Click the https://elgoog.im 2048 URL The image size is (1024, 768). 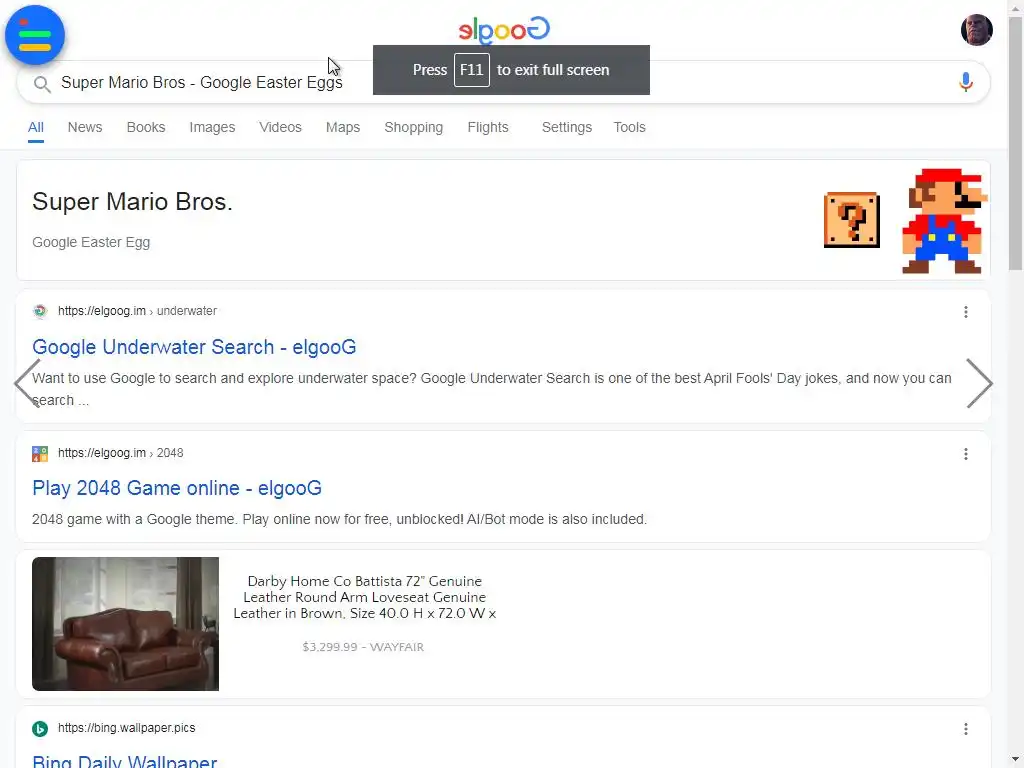pyautogui.click(x=120, y=453)
